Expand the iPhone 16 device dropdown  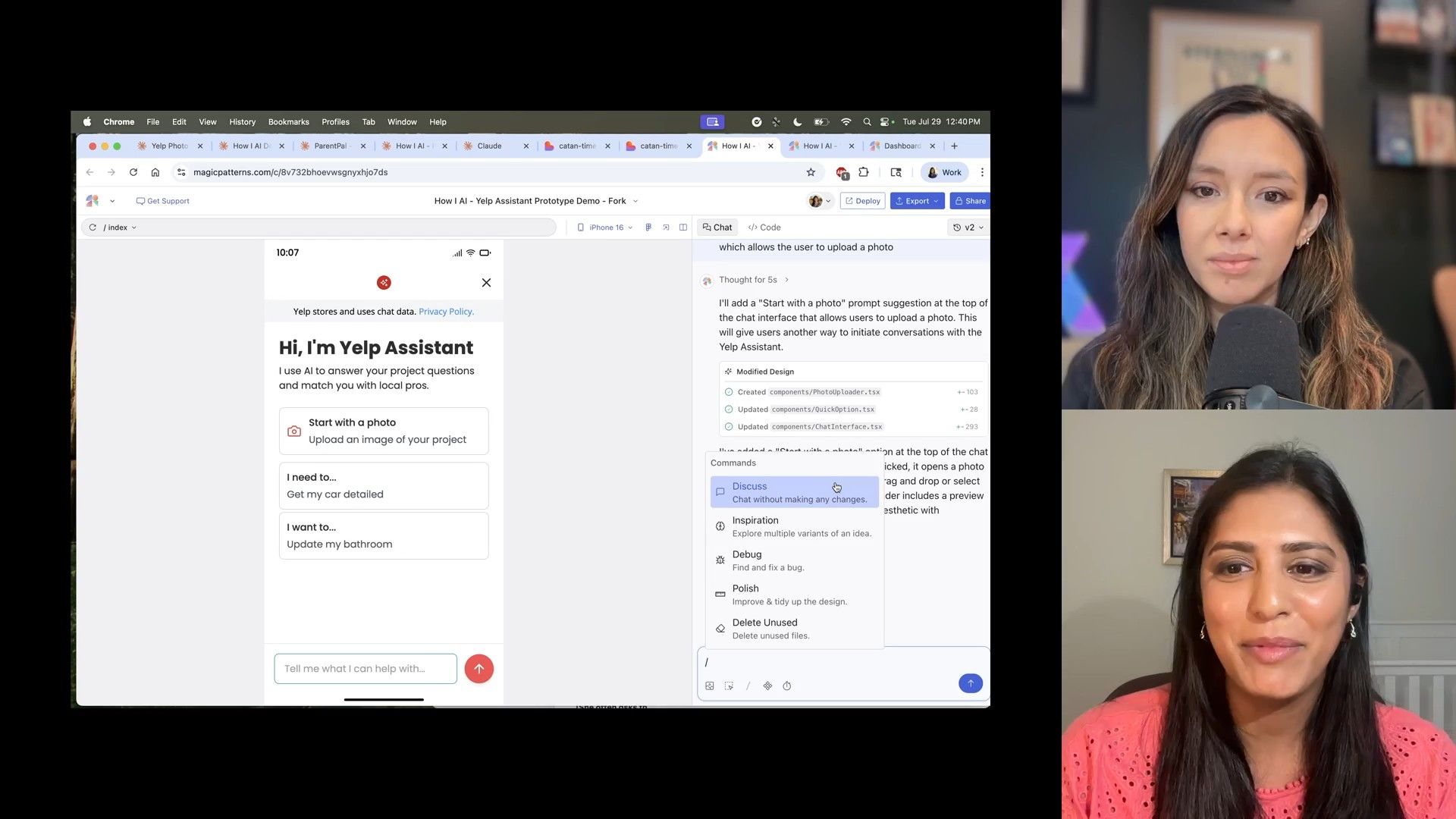[x=605, y=227]
